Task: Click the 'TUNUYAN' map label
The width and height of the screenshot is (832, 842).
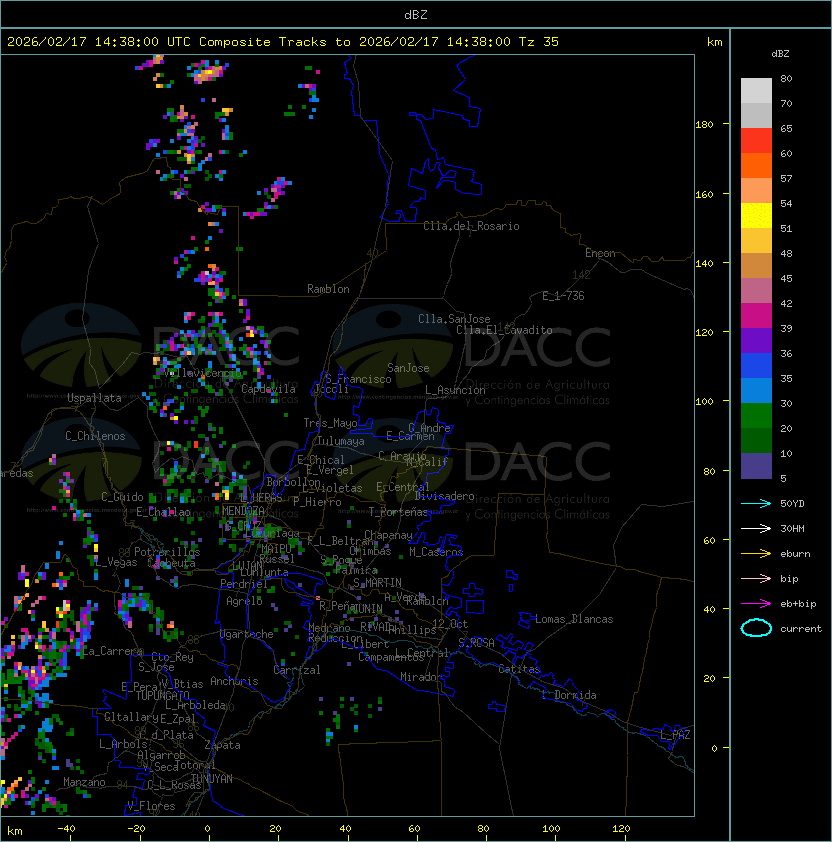Action: pyautogui.click(x=212, y=779)
